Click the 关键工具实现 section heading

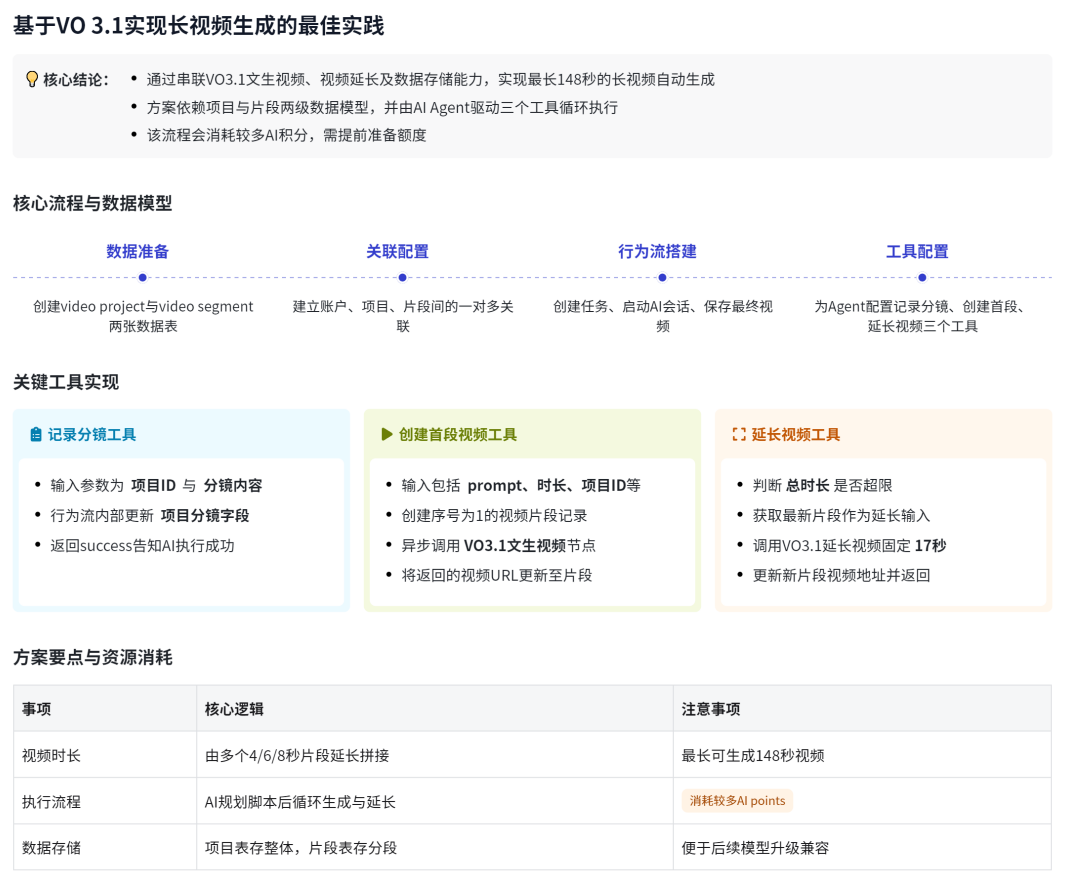tap(66, 382)
